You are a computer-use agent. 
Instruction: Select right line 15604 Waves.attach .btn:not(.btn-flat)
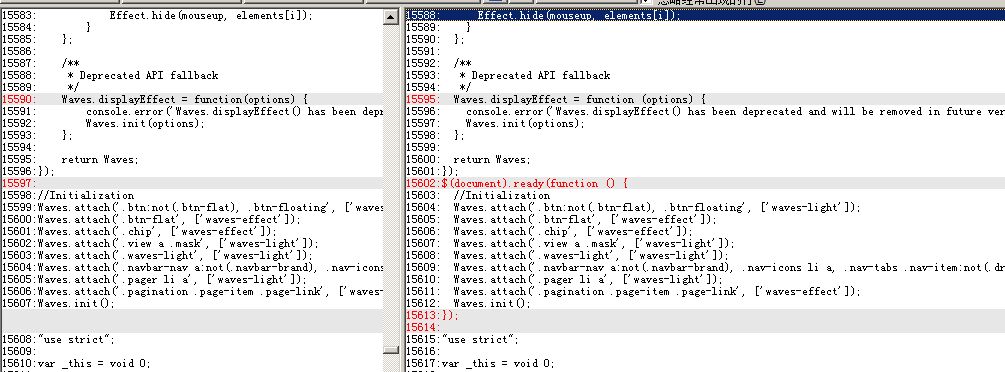(x=705, y=208)
